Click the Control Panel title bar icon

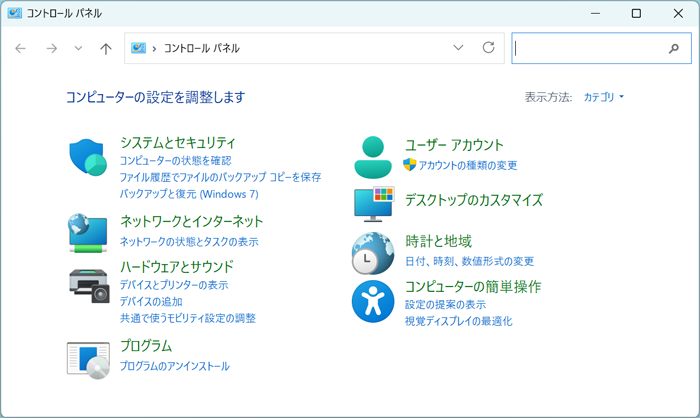pyautogui.click(x=14, y=13)
